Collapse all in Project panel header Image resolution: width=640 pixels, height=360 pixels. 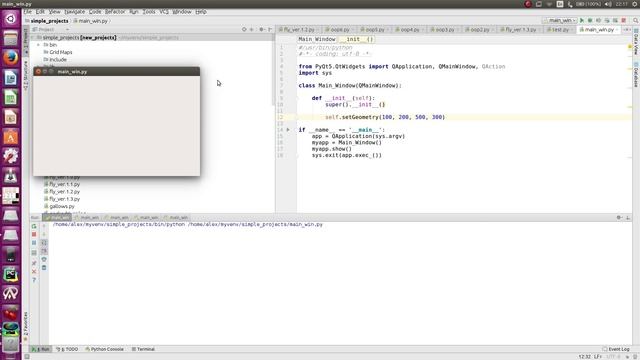click(252, 29)
